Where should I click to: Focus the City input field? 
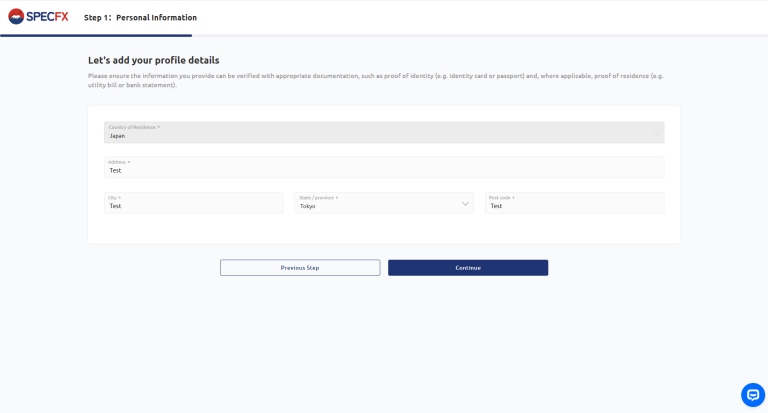tap(193, 205)
